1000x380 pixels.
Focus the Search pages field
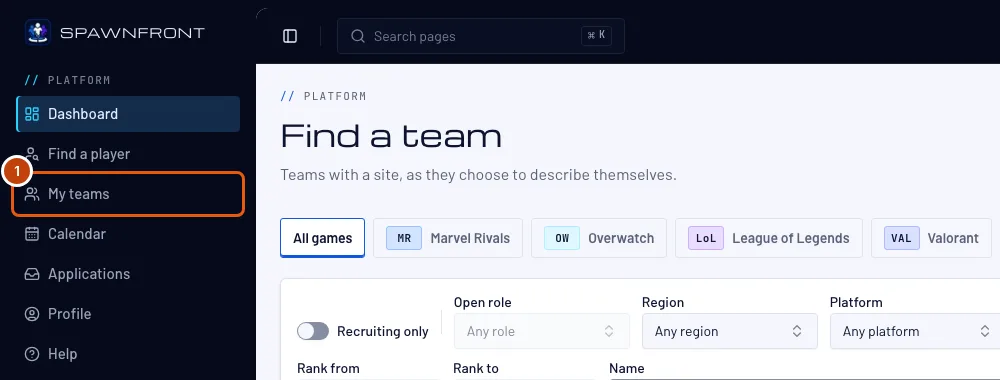click(x=481, y=36)
